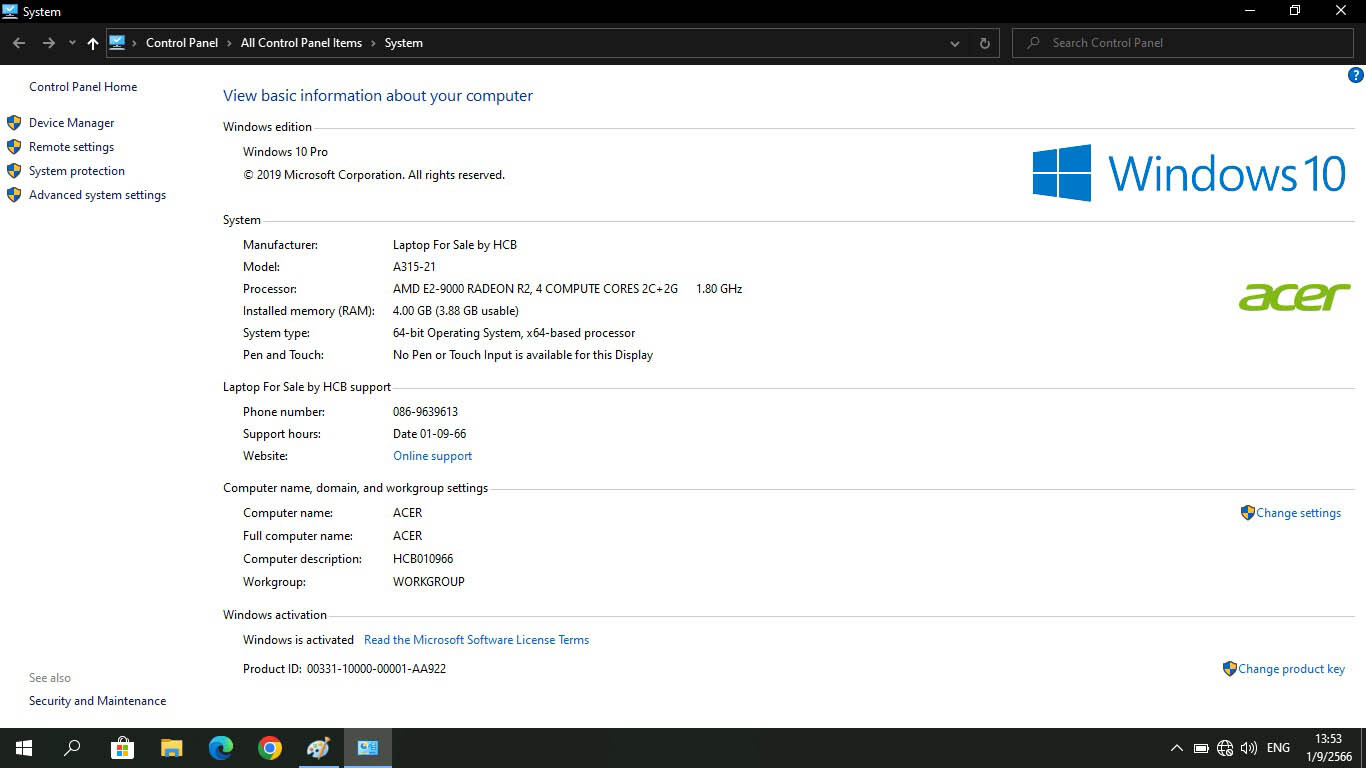Screen dimensions: 1366x768
Task: Open the Windows Start menu
Action: click(x=24, y=748)
